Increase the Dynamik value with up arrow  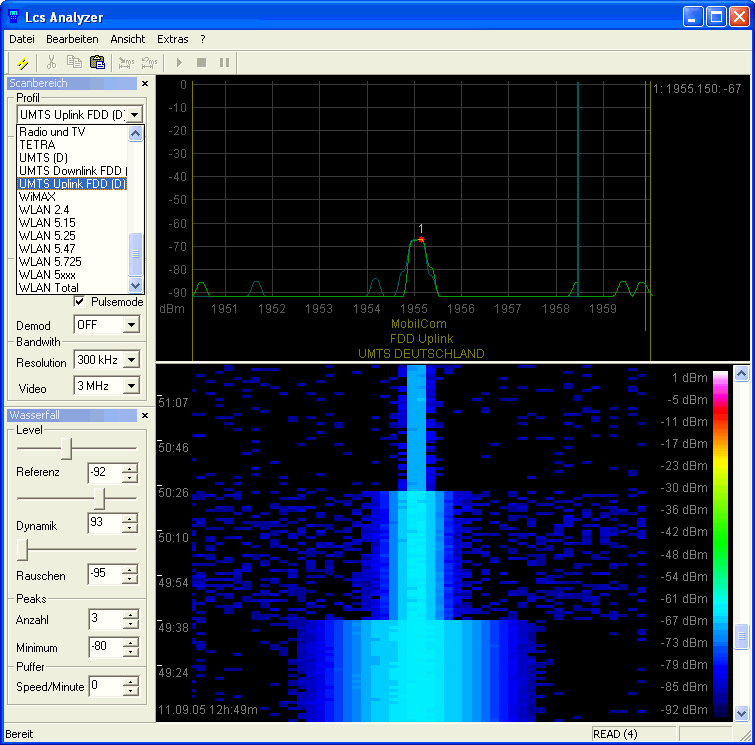point(130,518)
